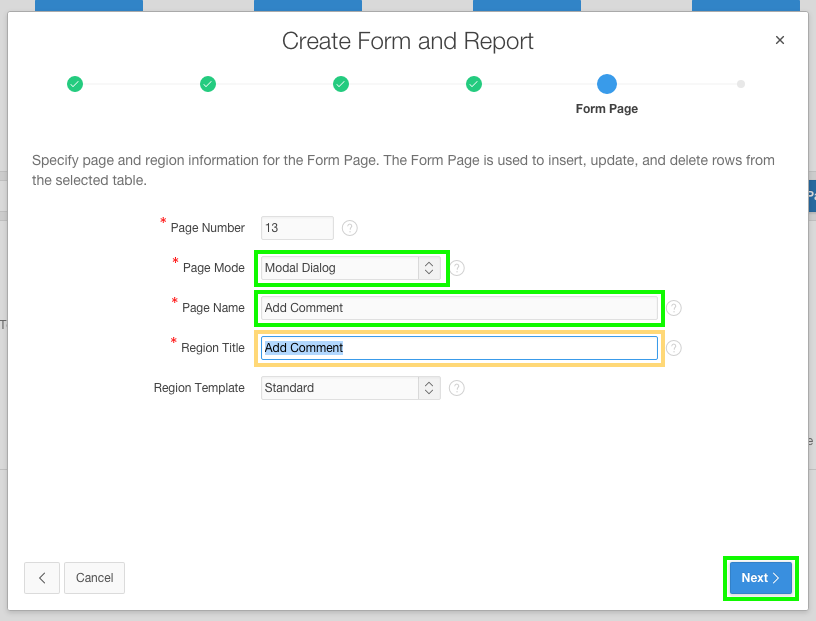
Task: Close the dialog with the X
Action: pos(779,40)
